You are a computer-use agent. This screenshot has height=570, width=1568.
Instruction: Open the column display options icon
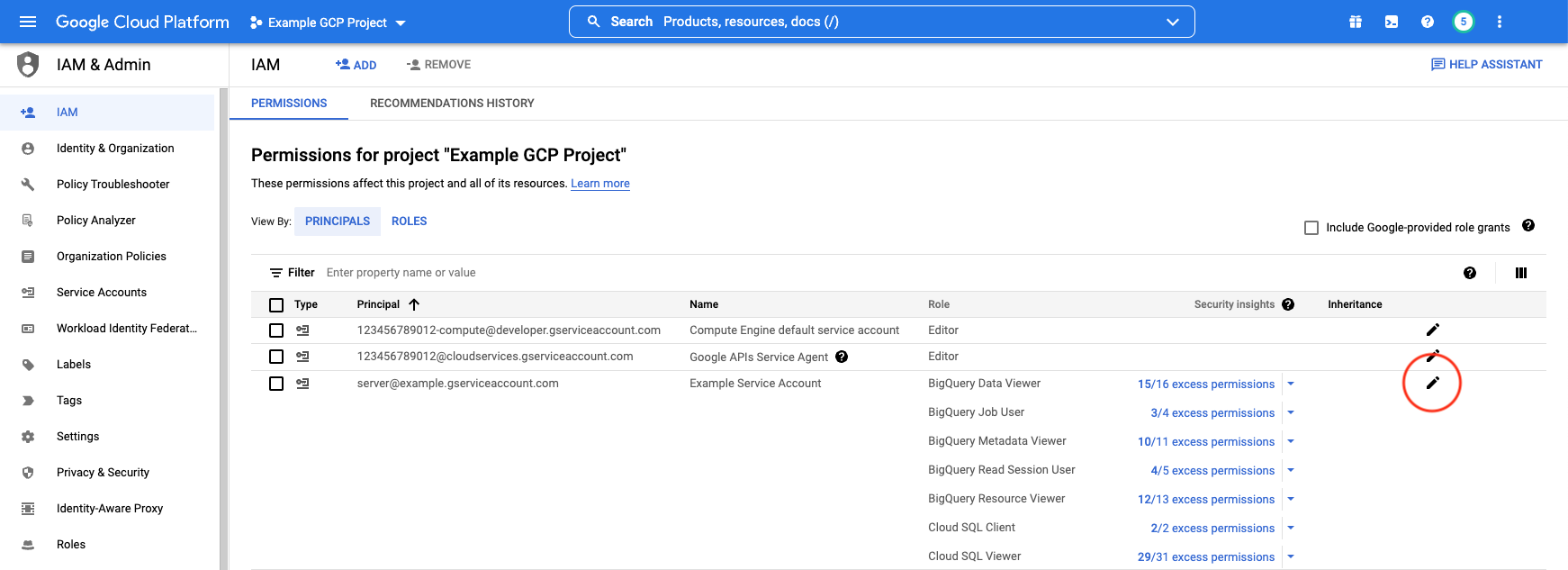click(1521, 273)
